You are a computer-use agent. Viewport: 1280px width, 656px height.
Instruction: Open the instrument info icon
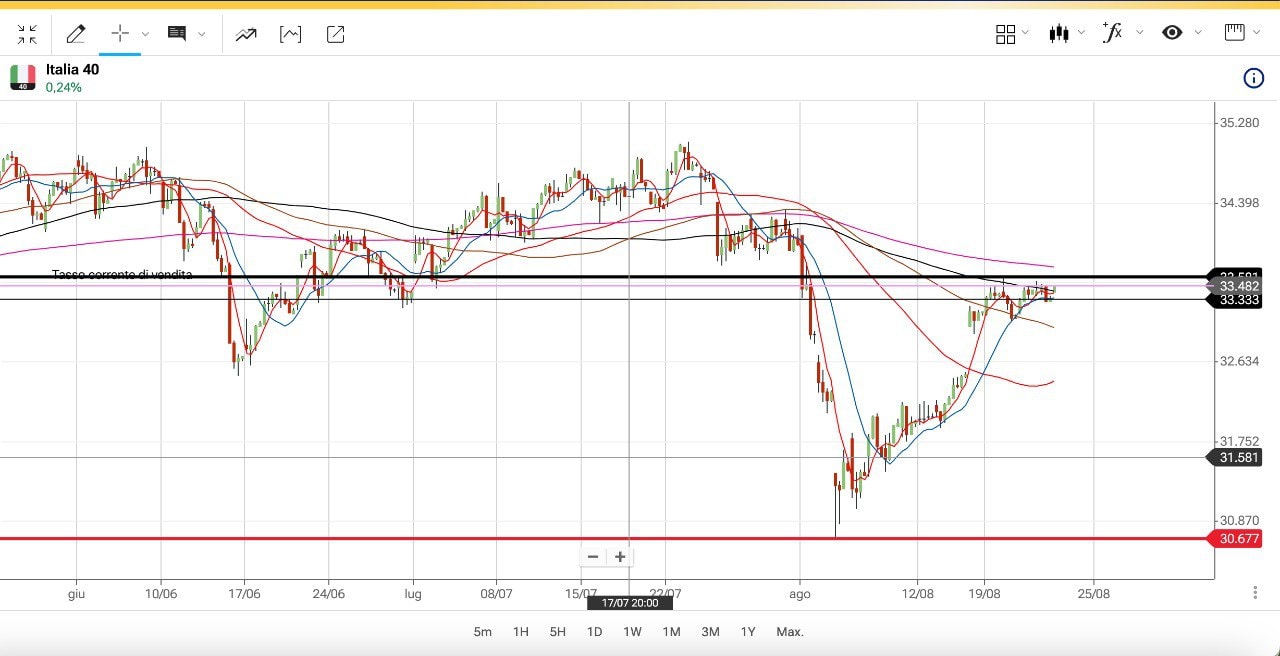coord(1253,78)
